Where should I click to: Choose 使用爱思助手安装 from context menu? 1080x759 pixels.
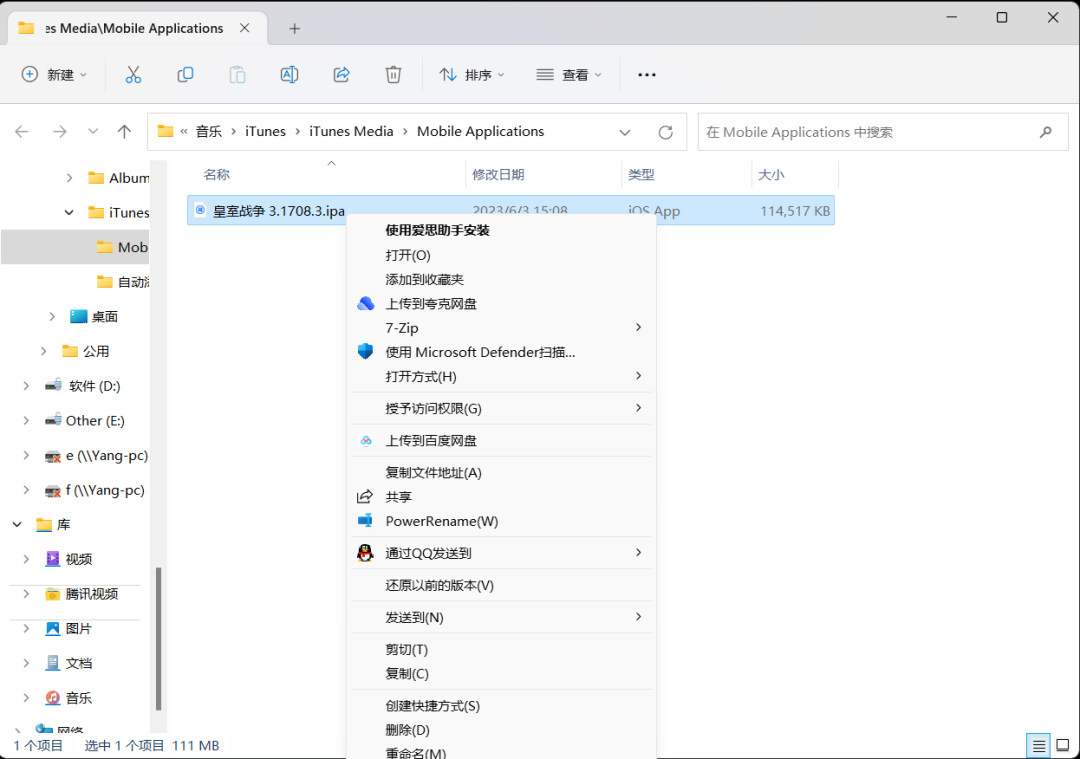tap(437, 230)
